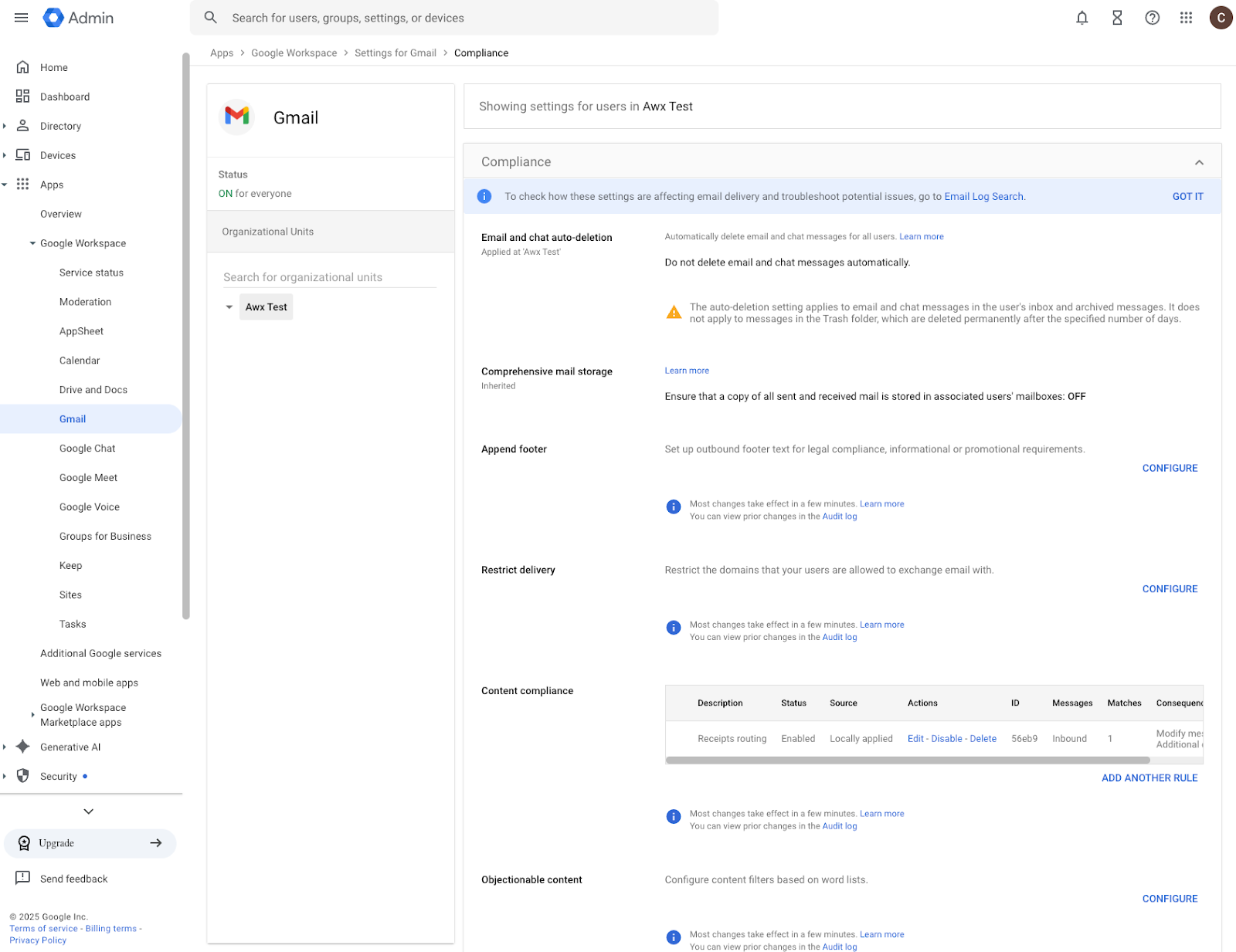Open Groups for Business settings

click(x=105, y=537)
